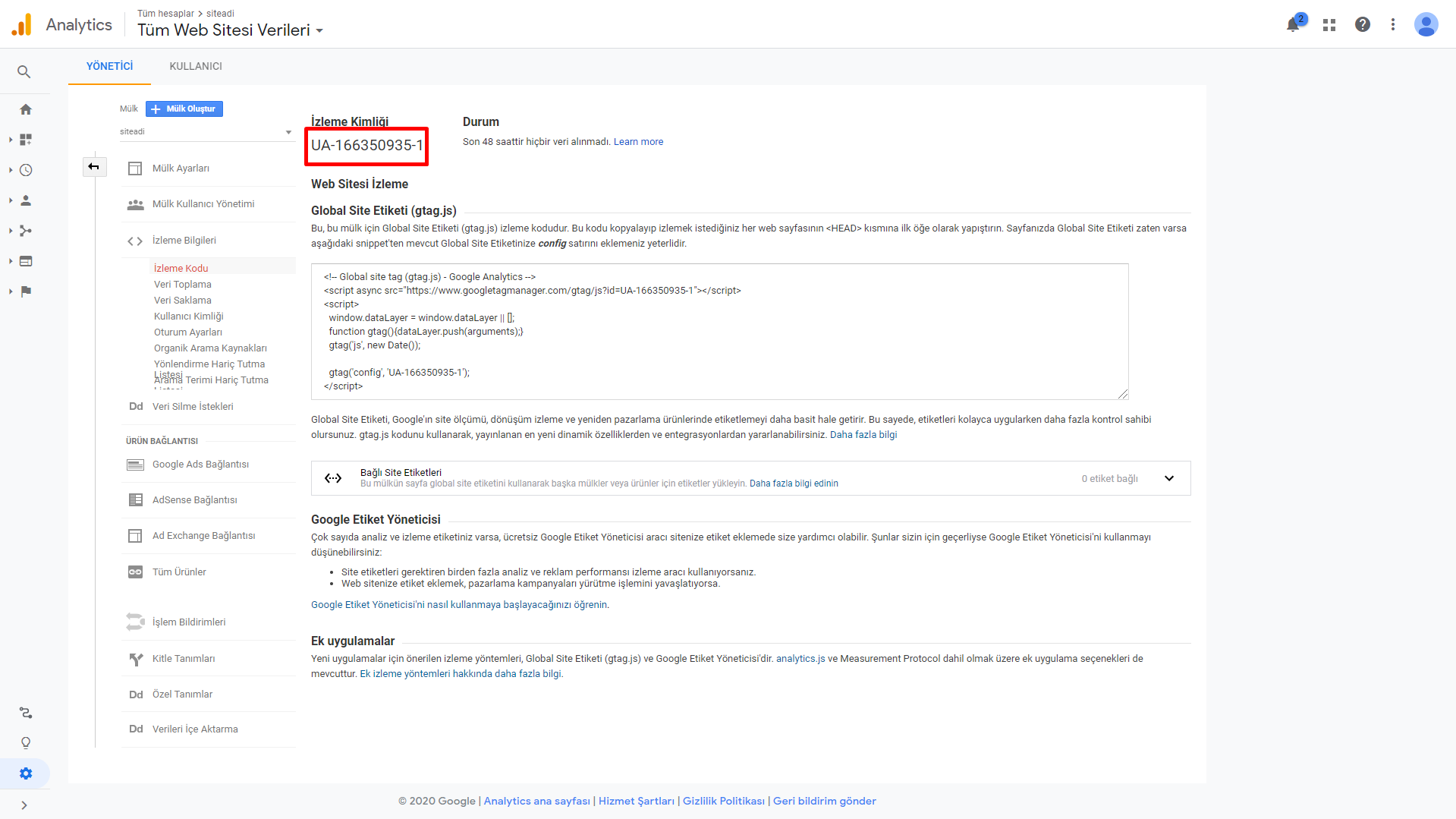Expand Customization section arrow in sidebar
This screenshot has width=1456, height=819.
[11, 140]
